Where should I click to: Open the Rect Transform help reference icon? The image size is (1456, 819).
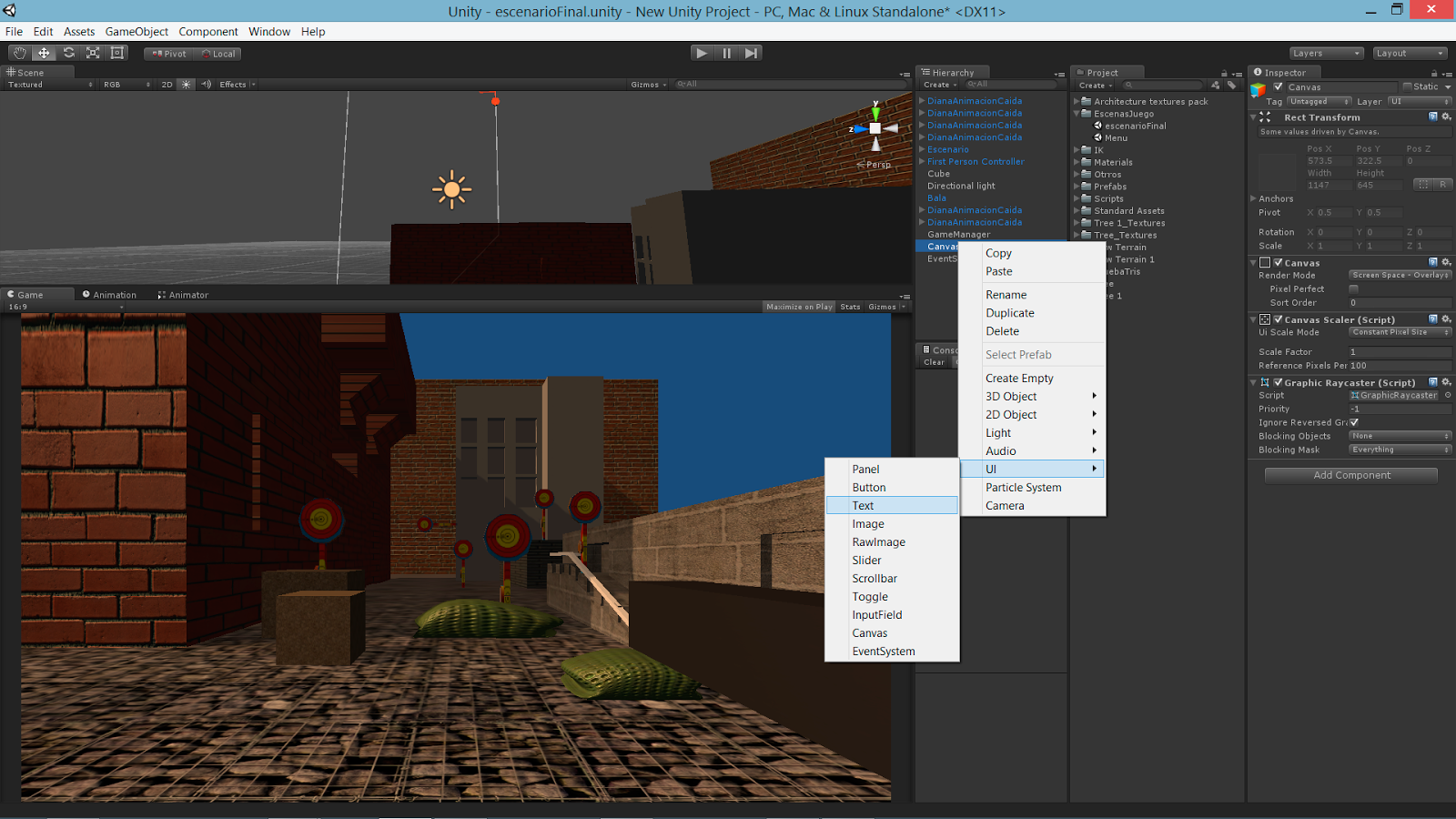1433,116
